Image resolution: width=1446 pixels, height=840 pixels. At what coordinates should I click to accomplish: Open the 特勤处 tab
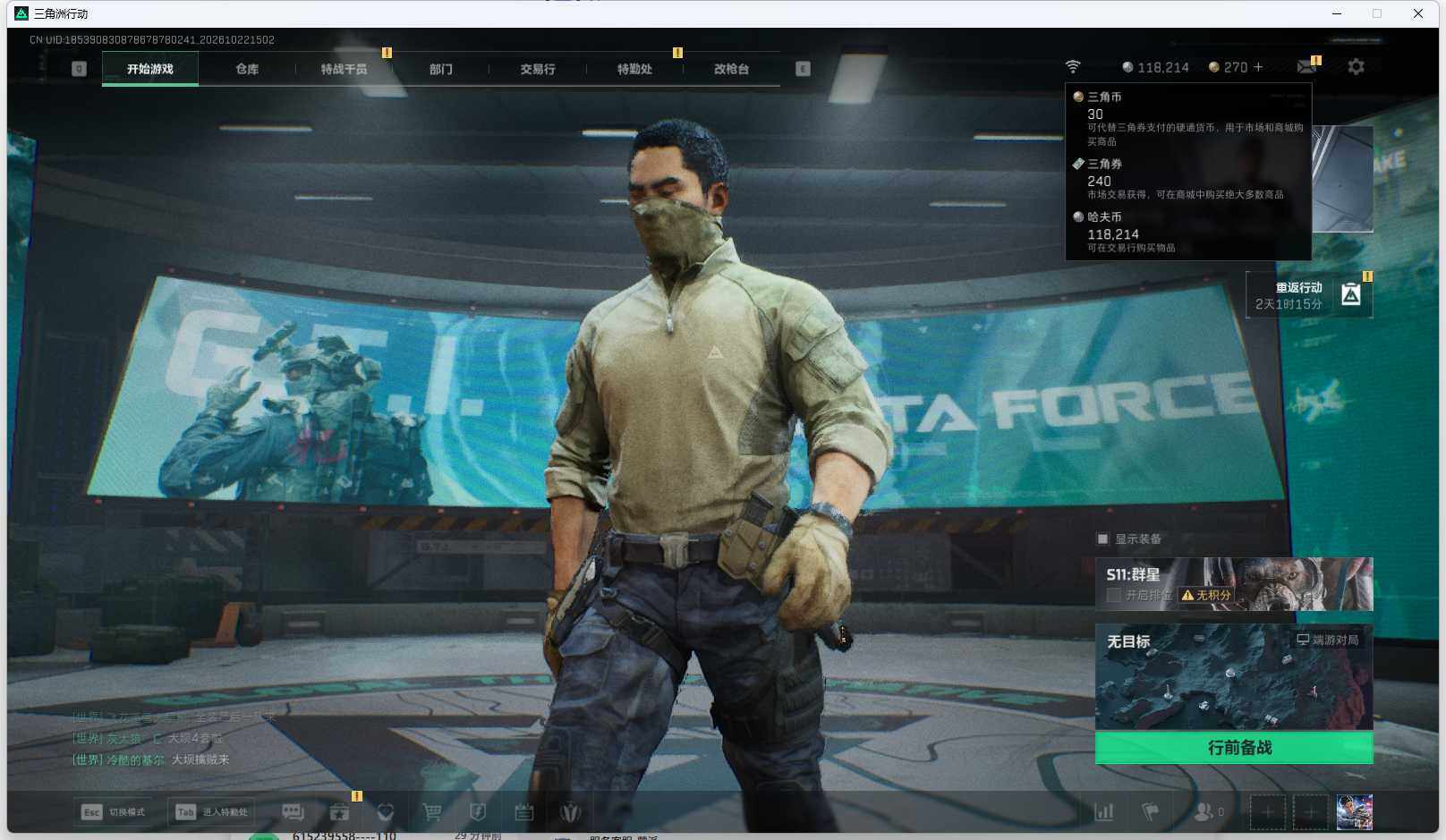tap(634, 69)
